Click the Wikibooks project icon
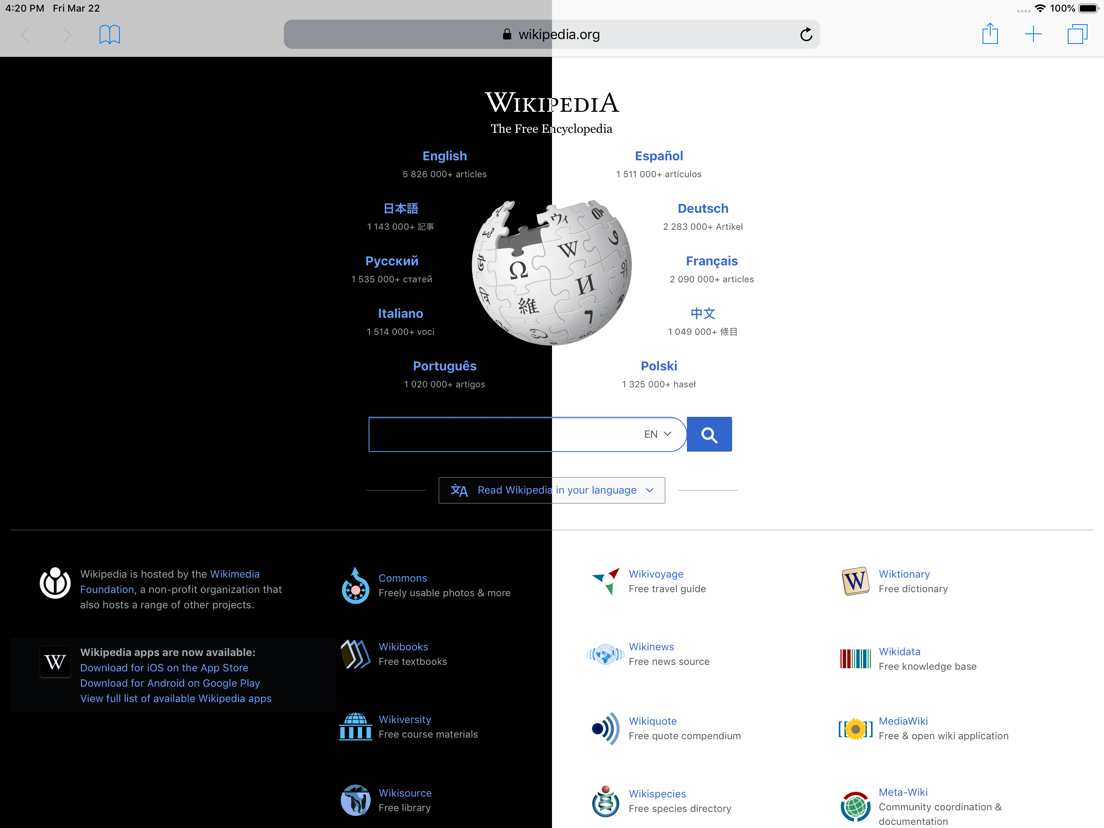Image resolution: width=1104 pixels, height=828 pixels. [355, 654]
